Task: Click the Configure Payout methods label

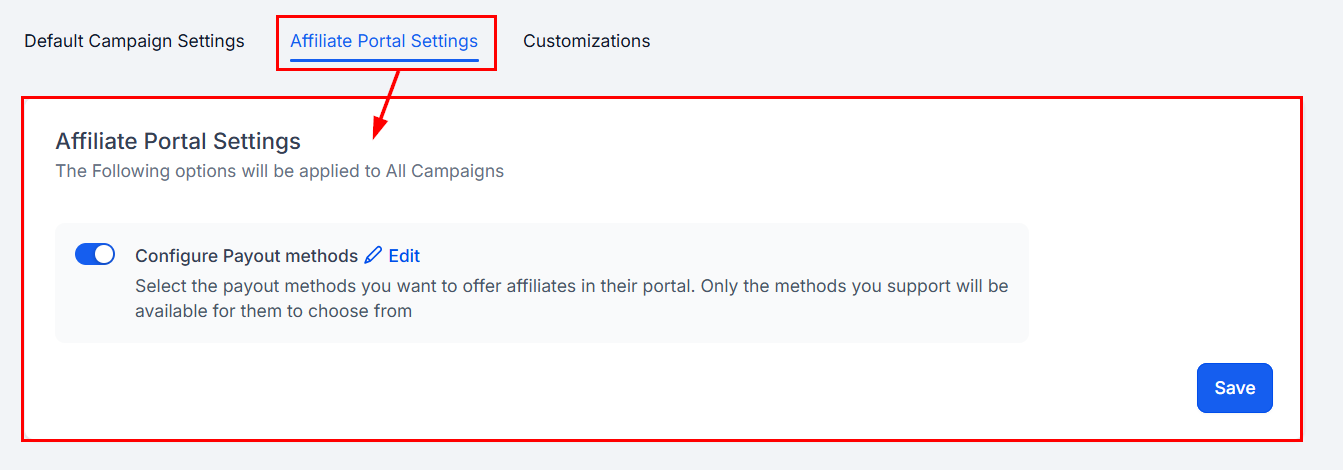Action: tap(246, 256)
